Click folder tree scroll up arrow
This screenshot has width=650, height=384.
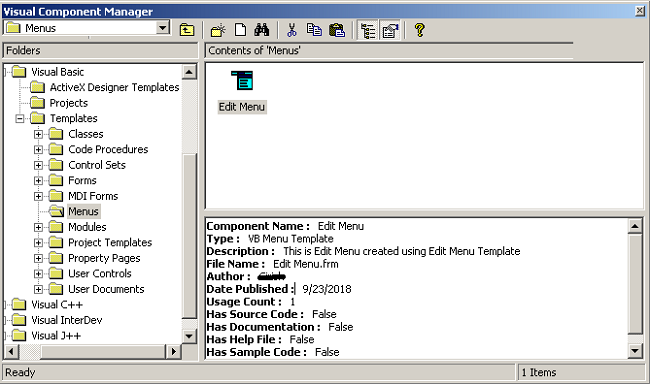(189, 72)
